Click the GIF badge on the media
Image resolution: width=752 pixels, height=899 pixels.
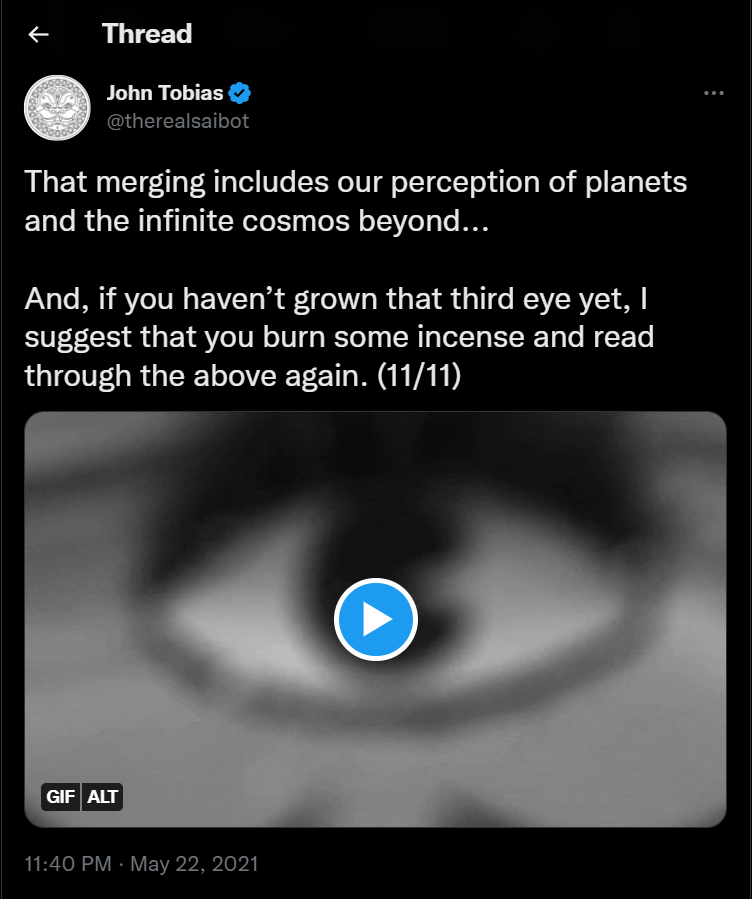pyautogui.click(x=58, y=797)
